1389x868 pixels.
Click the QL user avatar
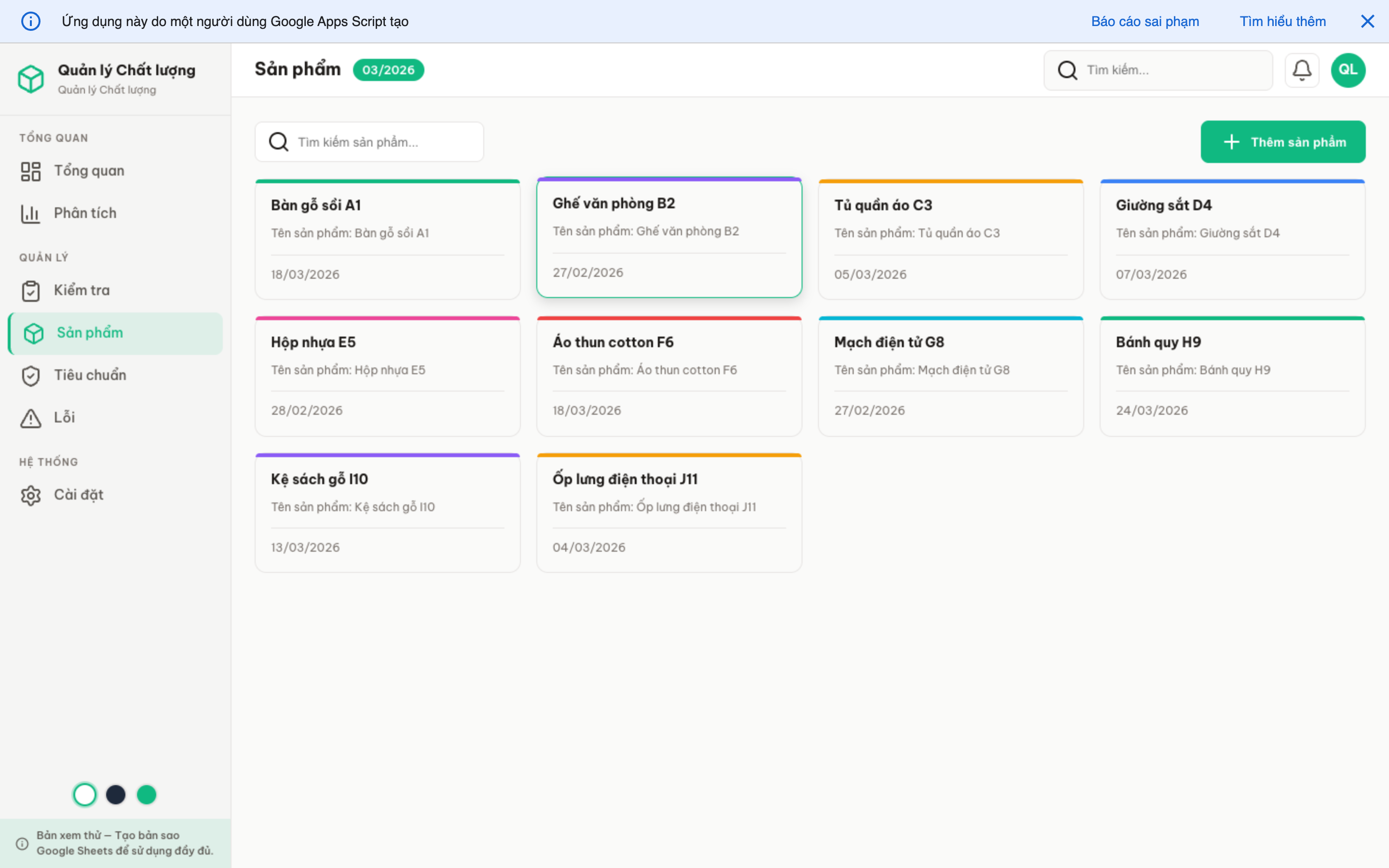point(1348,70)
